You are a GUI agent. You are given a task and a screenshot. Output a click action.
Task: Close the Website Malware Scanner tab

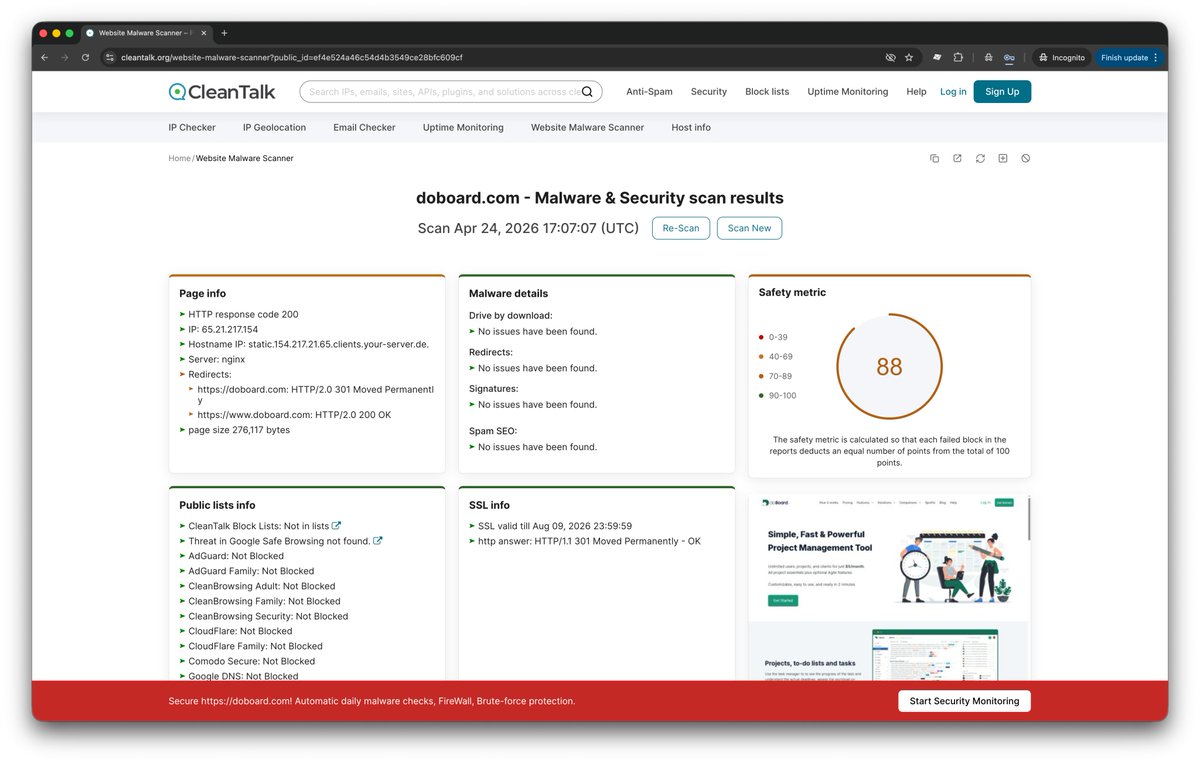[x=204, y=33]
